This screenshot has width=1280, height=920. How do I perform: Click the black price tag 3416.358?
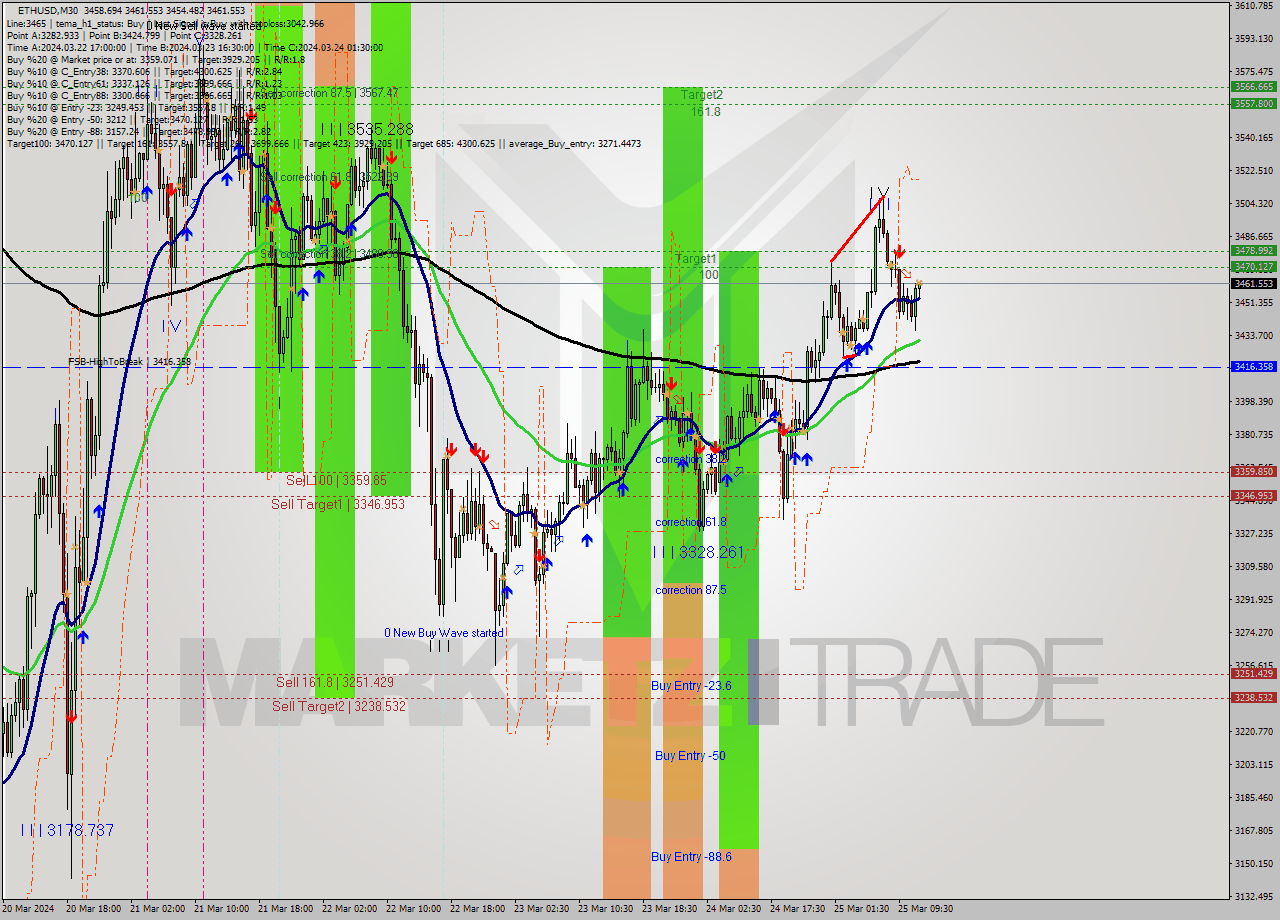[1253, 367]
